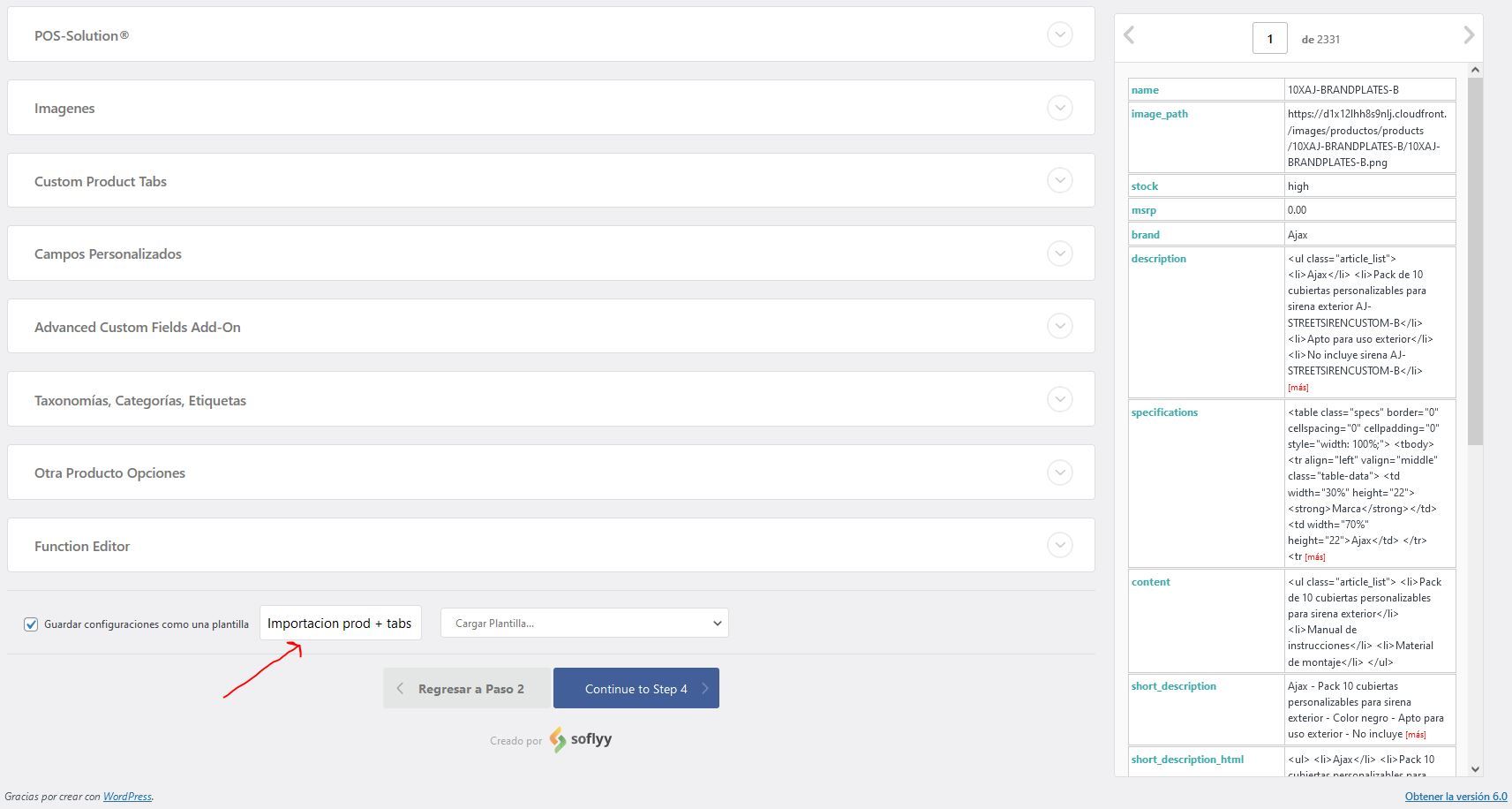The width and height of the screenshot is (1512, 809).
Task: Click the Otra Producto Opciones title
Action: (x=110, y=473)
